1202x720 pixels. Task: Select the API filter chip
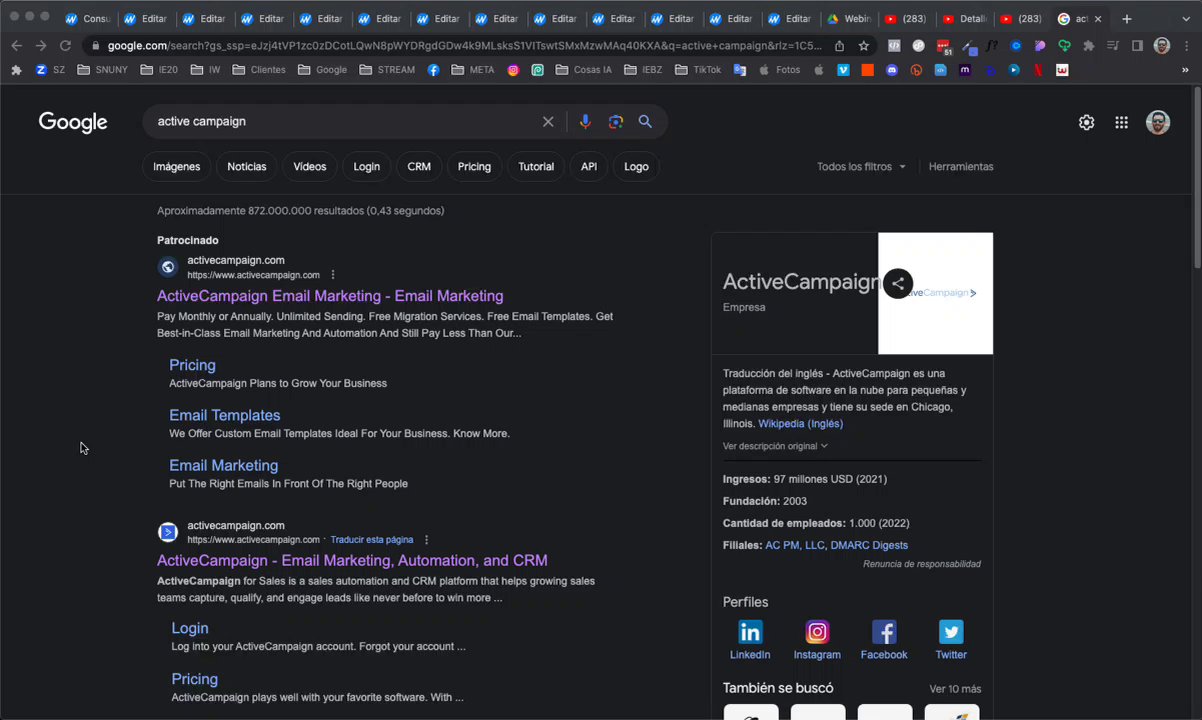(589, 167)
